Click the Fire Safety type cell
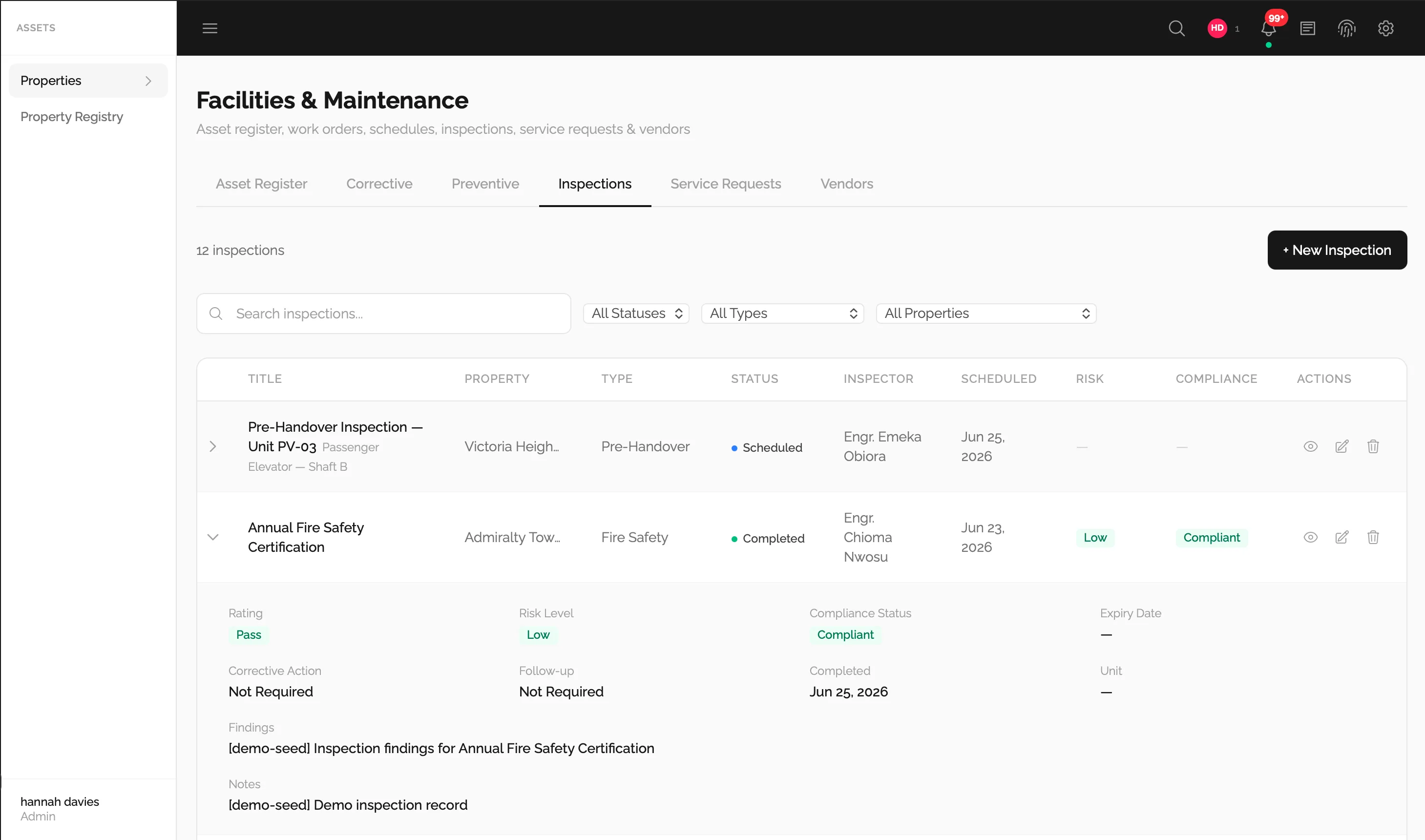The width and height of the screenshot is (1425, 840). (634, 537)
